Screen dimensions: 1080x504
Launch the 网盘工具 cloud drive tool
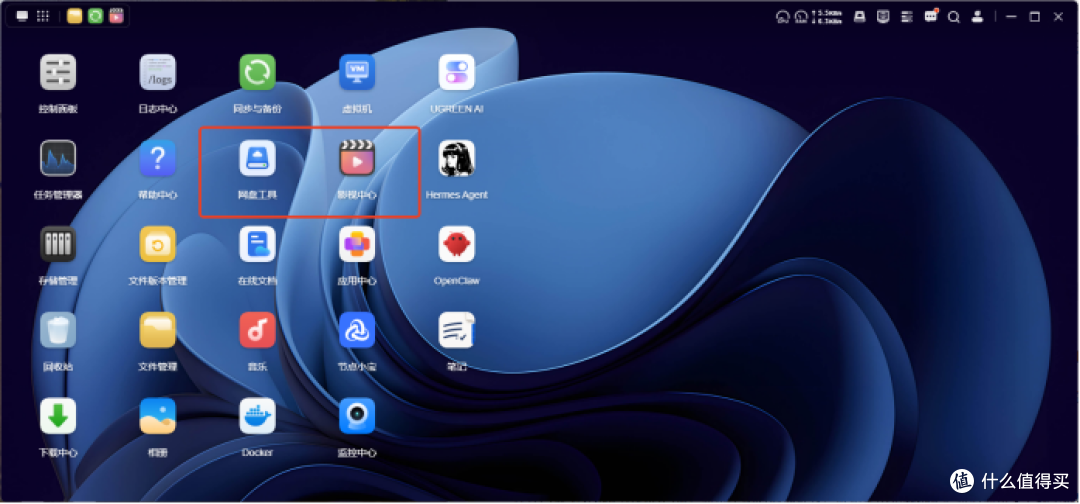tap(257, 158)
